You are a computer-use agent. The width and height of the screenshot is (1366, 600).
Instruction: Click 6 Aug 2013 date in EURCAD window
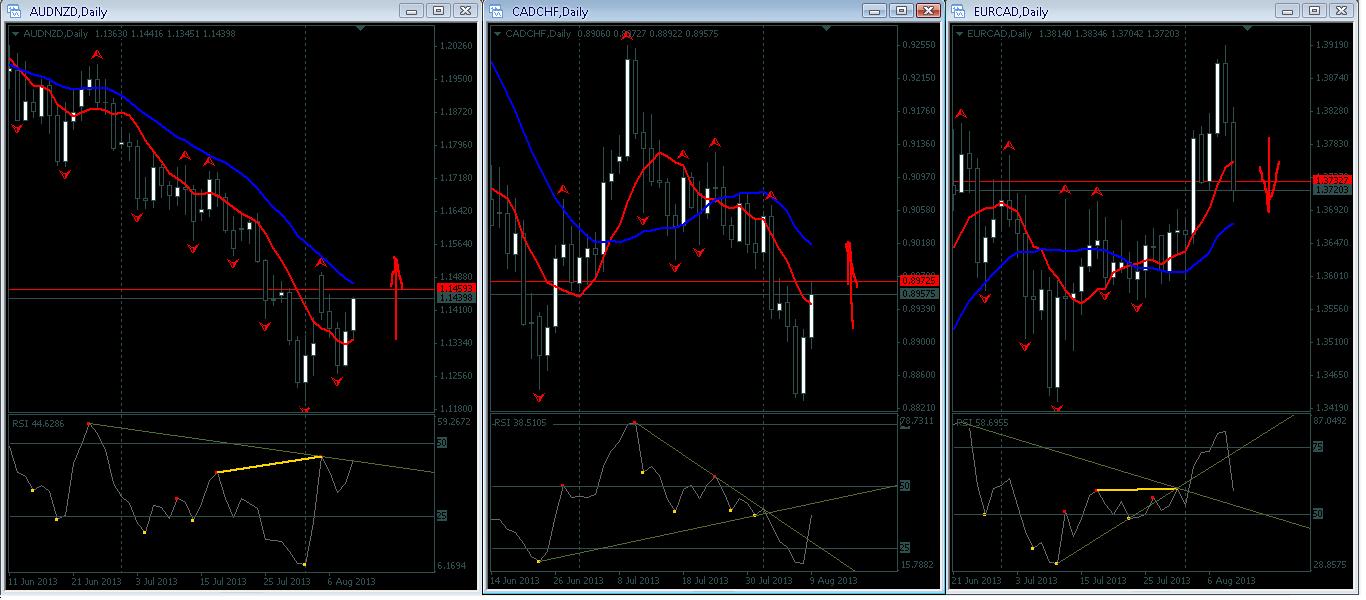[x=1233, y=581]
